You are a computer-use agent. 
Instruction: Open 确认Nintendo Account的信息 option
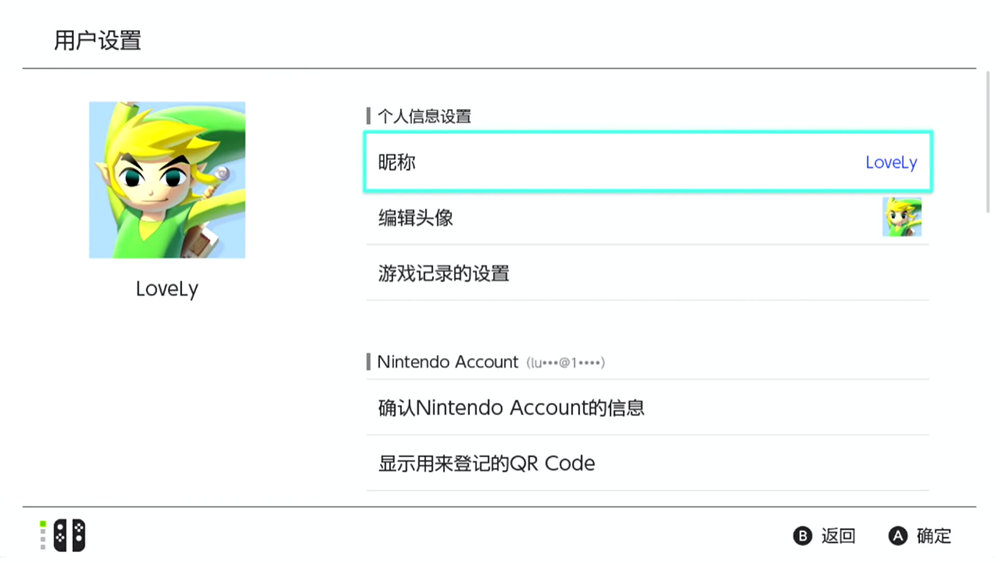[x=647, y=407]
